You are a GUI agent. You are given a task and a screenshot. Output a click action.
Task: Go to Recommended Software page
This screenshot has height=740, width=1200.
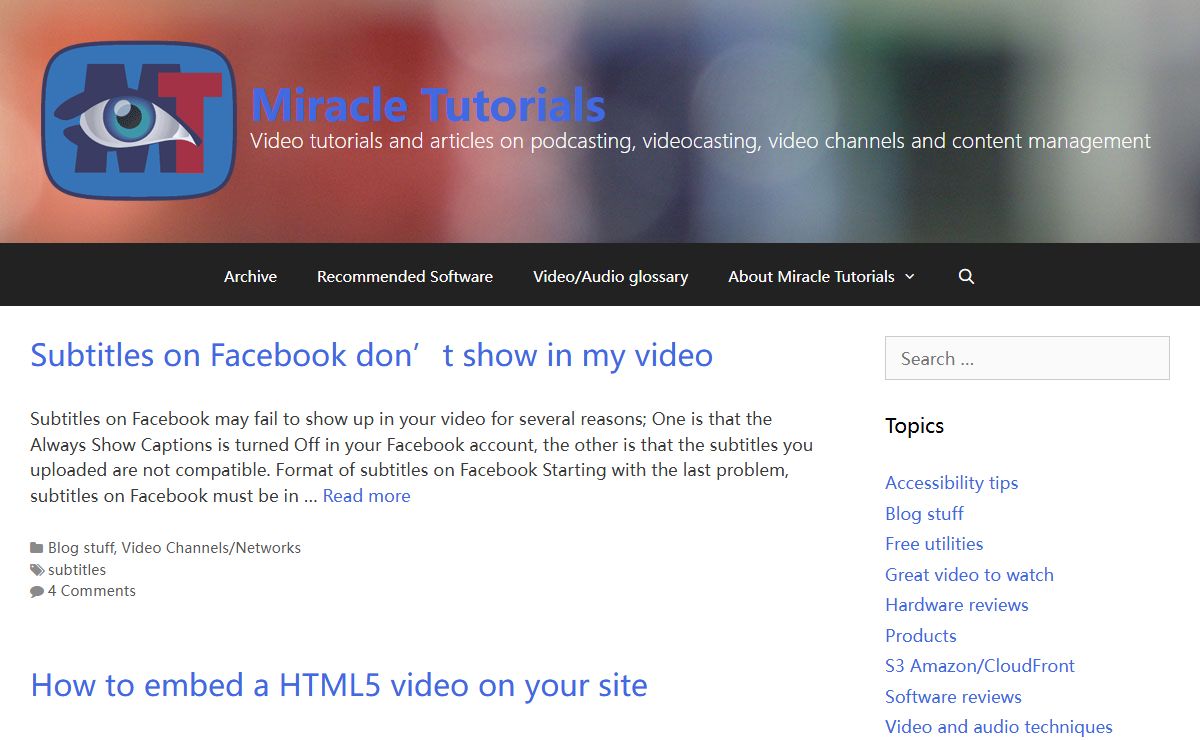pos(405,276)
